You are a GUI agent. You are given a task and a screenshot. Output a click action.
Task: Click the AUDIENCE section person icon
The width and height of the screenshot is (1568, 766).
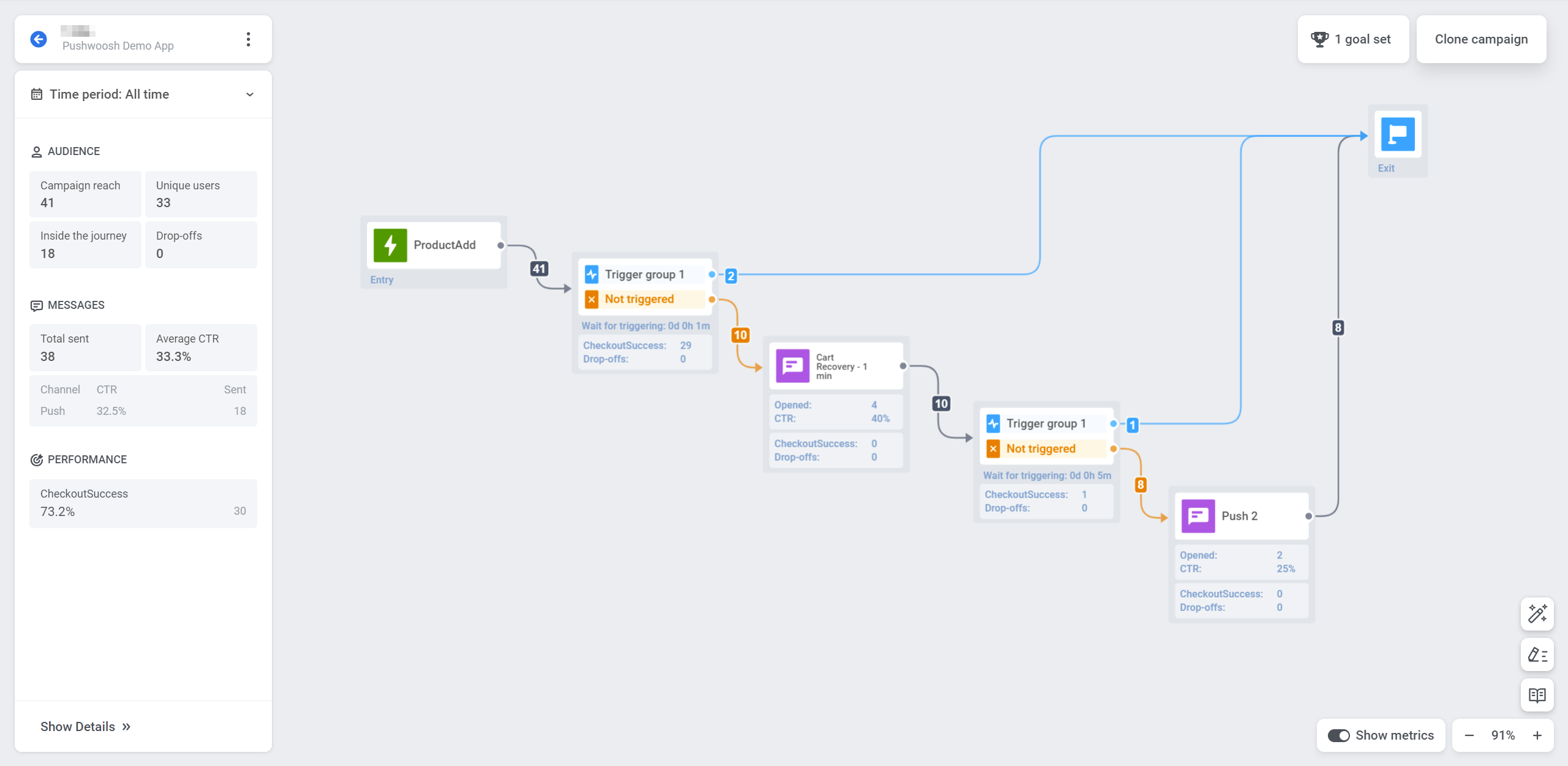coord(37,152)
